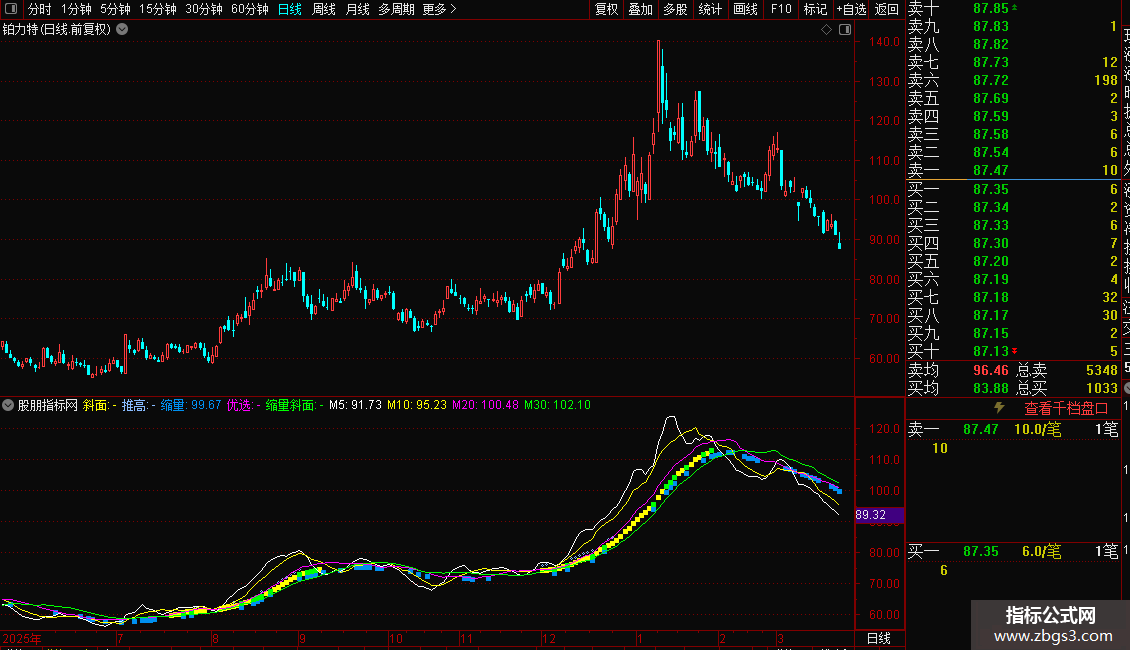This screenshot has height=650, width=1130.
Task: Open the 查看千档盘口 link
Action: (1066, 409)
